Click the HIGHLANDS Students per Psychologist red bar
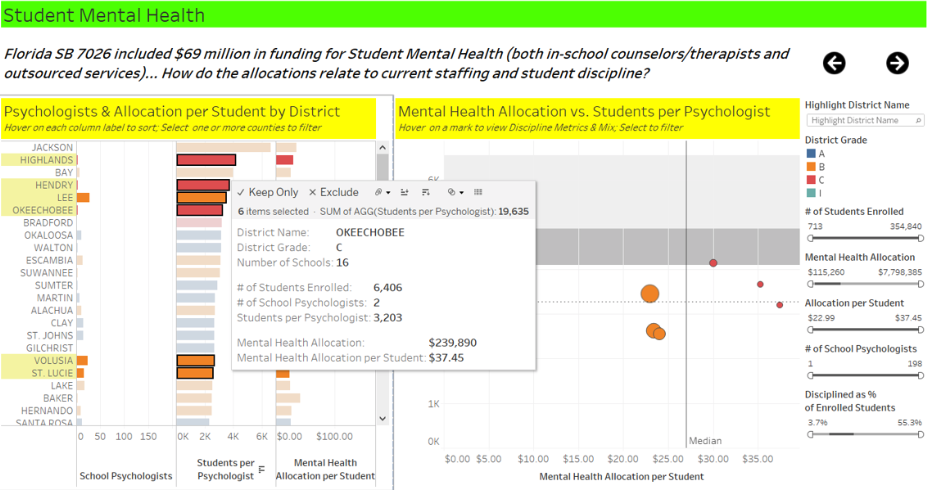This screenshot has width=932, height=499. point(206,160)
